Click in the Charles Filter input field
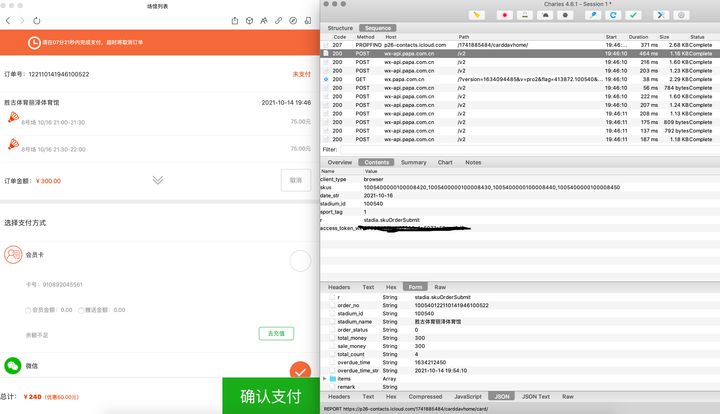Viewport: 720px width, 414px height. [530, 150]
